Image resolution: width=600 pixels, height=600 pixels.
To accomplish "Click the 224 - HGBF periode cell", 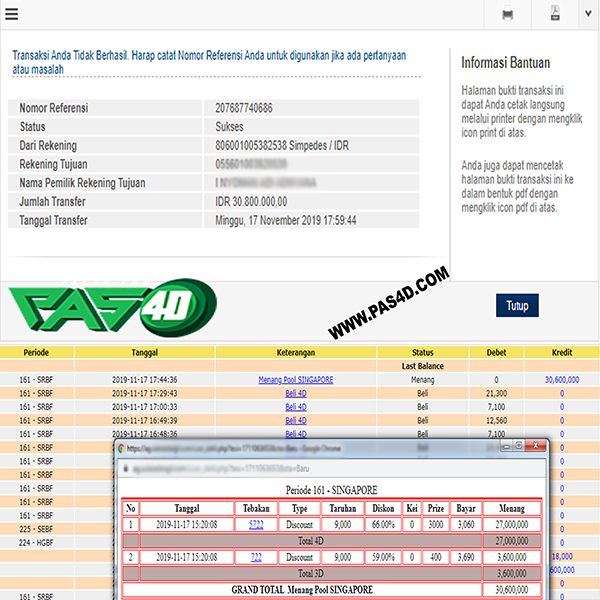I will tap(36, 543).
